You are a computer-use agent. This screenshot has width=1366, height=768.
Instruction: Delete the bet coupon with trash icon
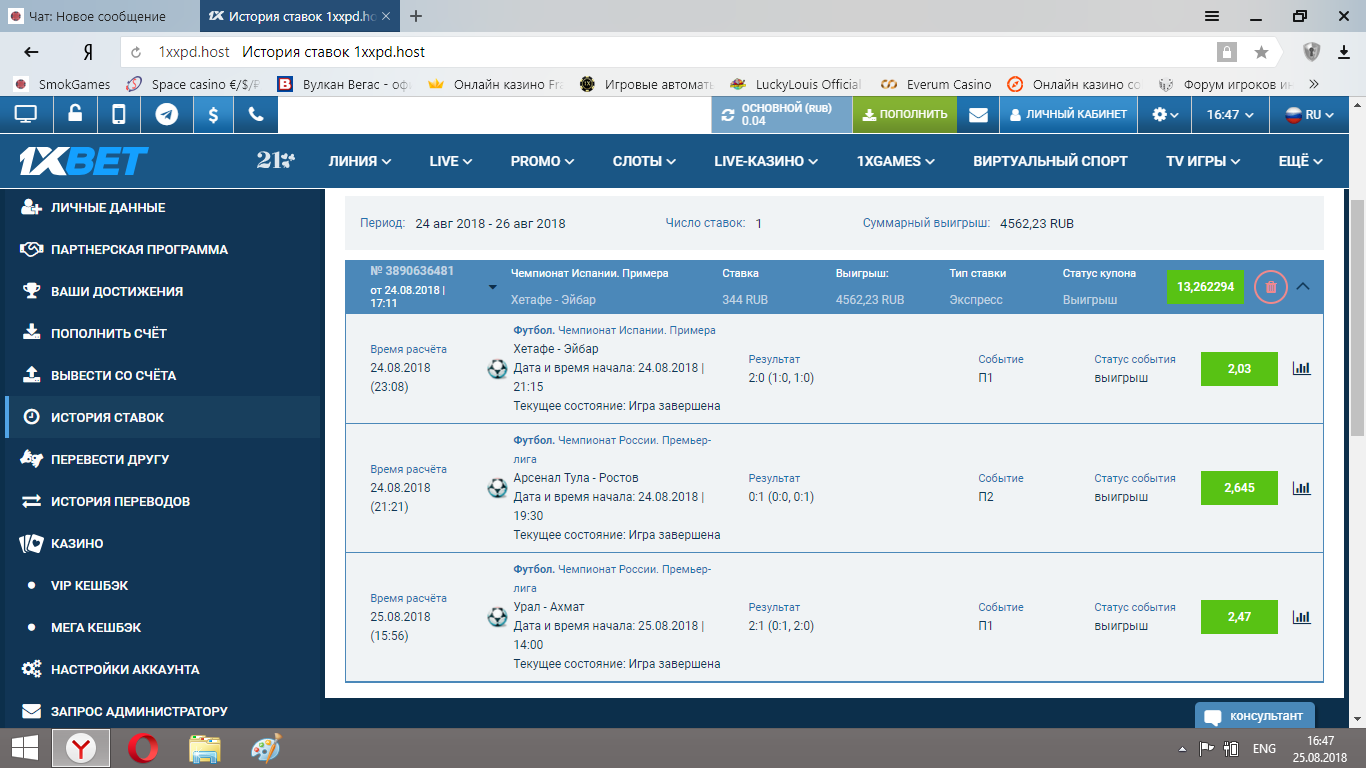[x=1271, y=287]
